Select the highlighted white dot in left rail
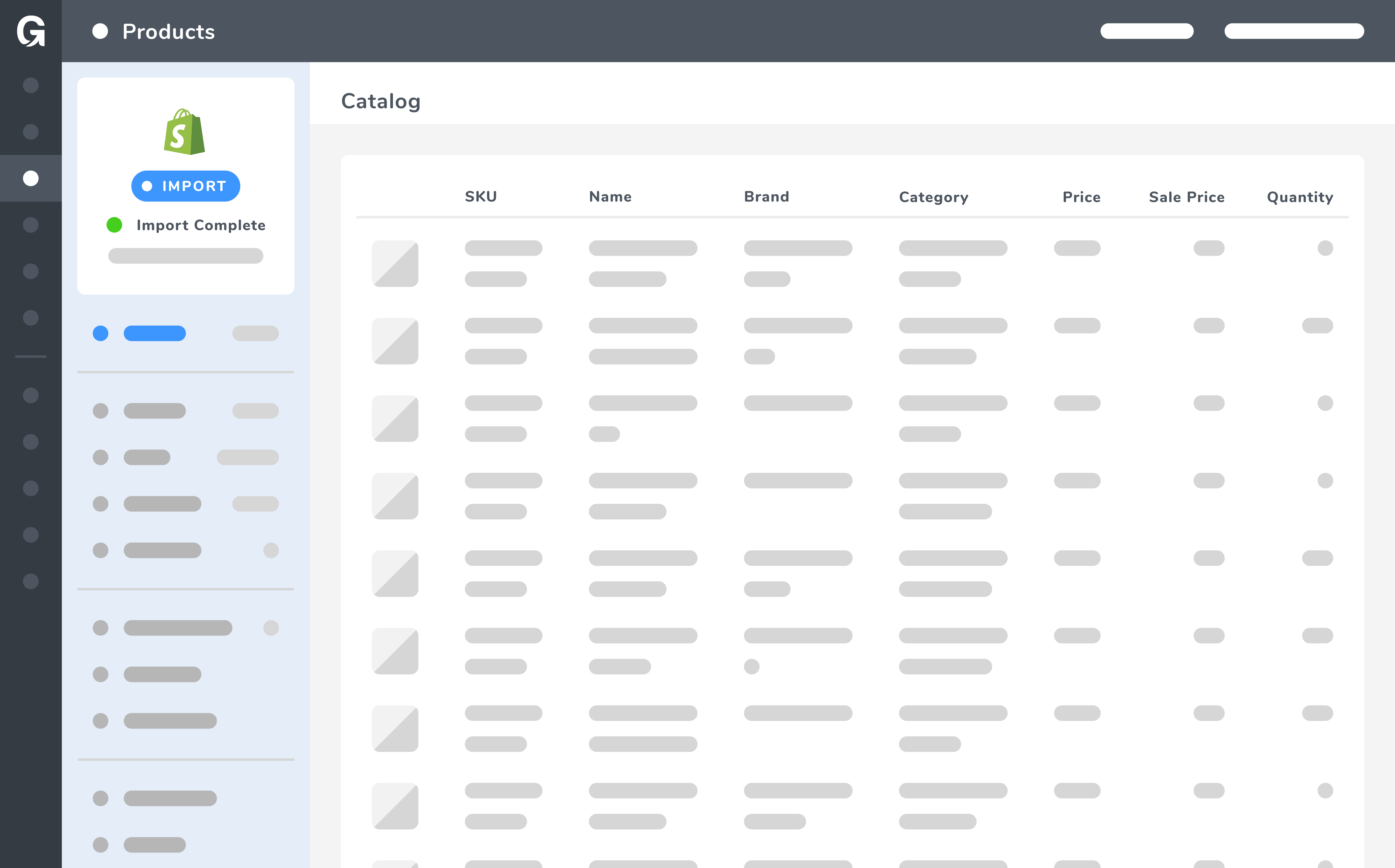 tap(31, 179)
